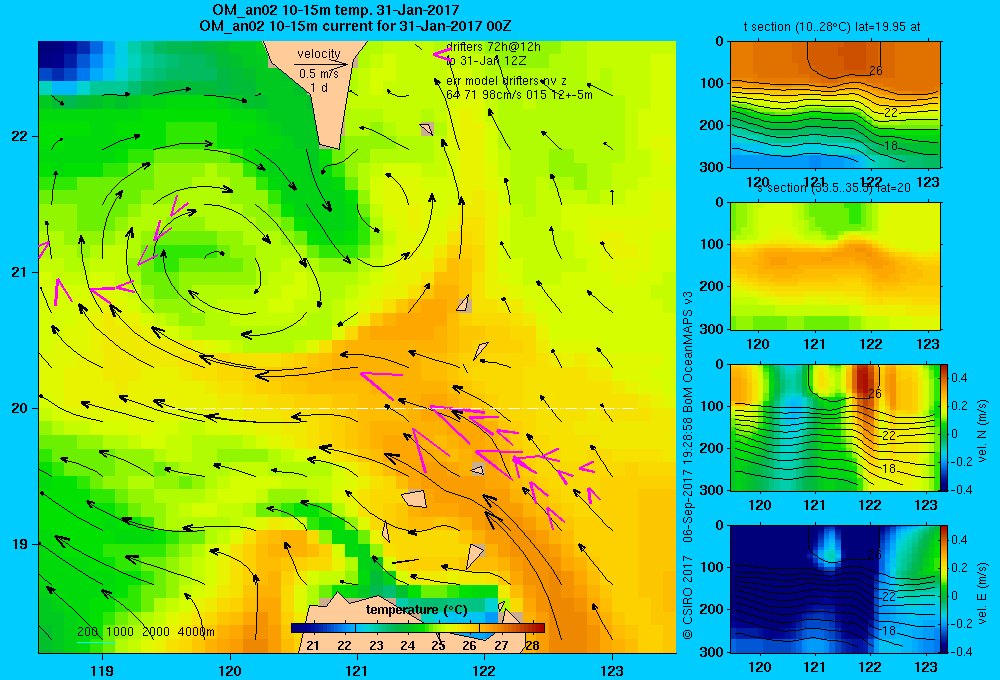Click the '18' contour label in t section panel

tap(891, 146)
